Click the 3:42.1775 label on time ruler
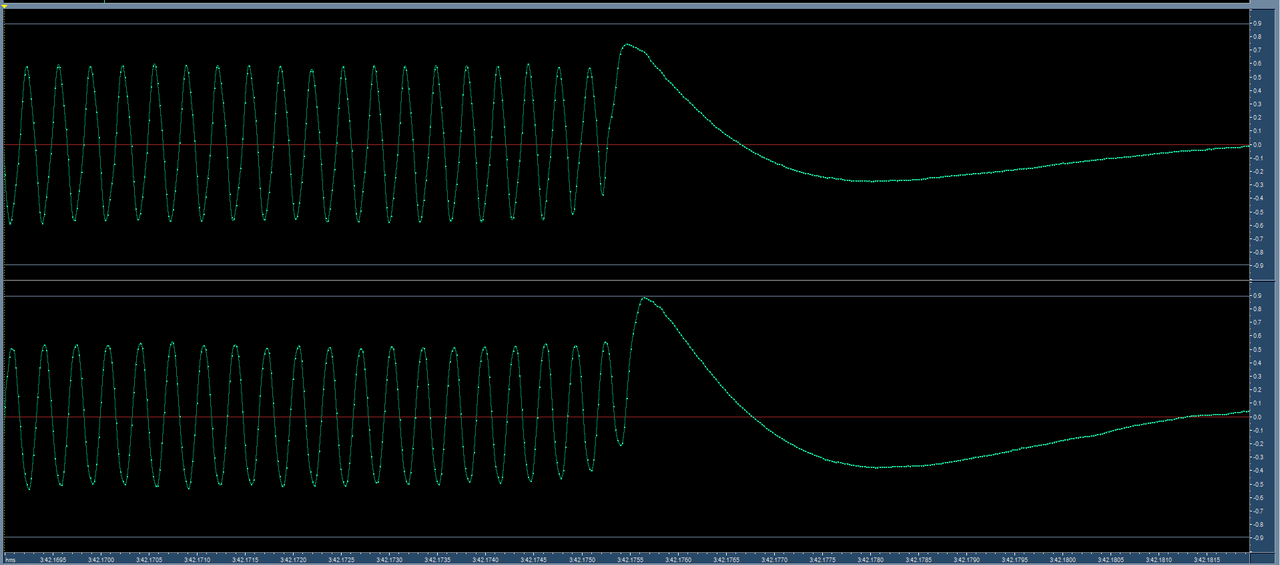 tap(822, 560)
